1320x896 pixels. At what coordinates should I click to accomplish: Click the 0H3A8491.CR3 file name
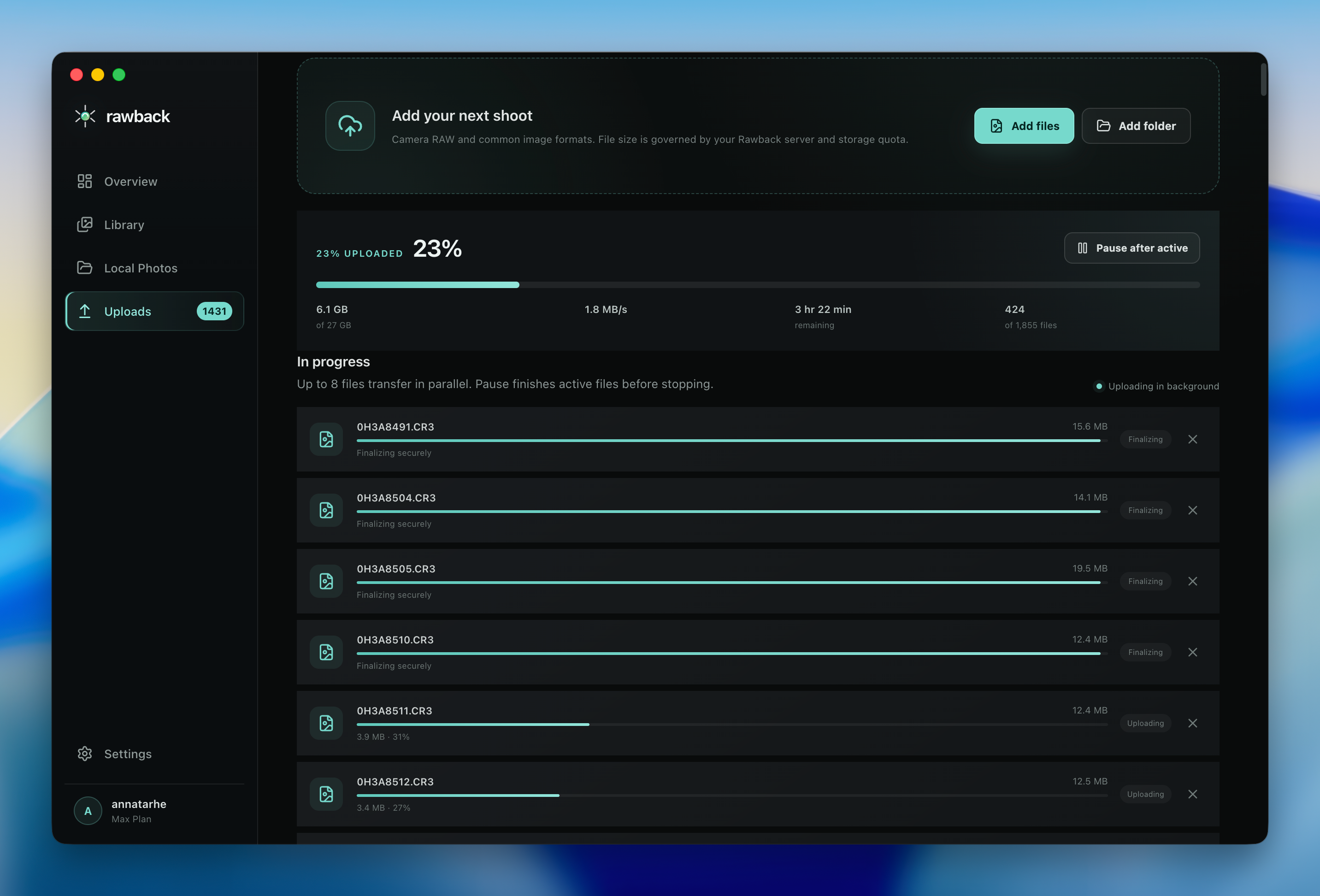pos(395,427)
